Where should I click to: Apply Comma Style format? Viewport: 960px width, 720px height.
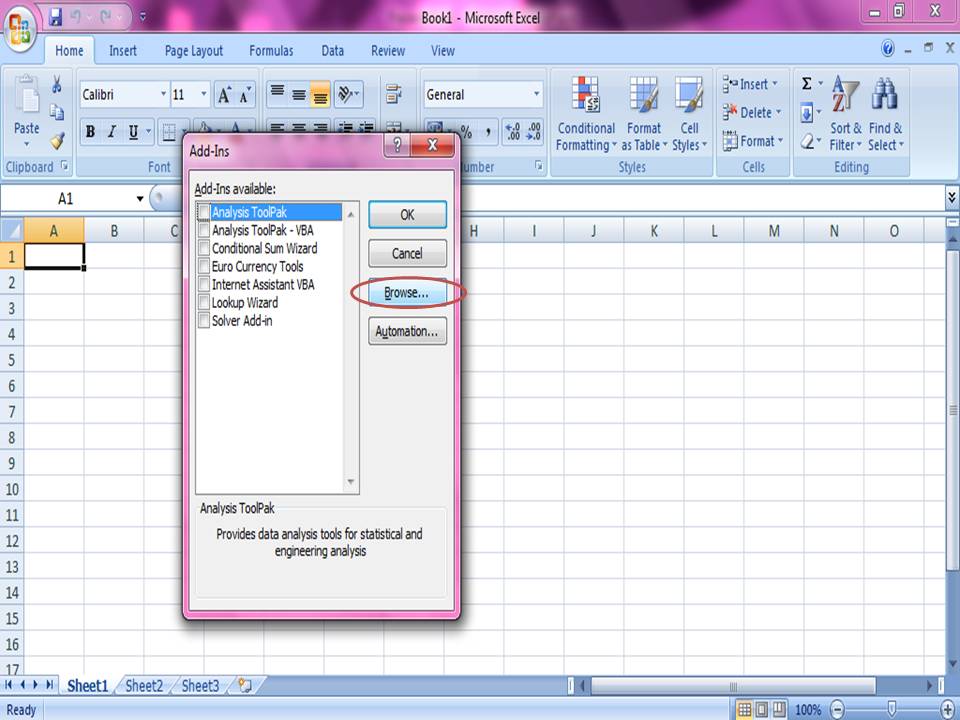pyautogui.click(x=488, y=132)
